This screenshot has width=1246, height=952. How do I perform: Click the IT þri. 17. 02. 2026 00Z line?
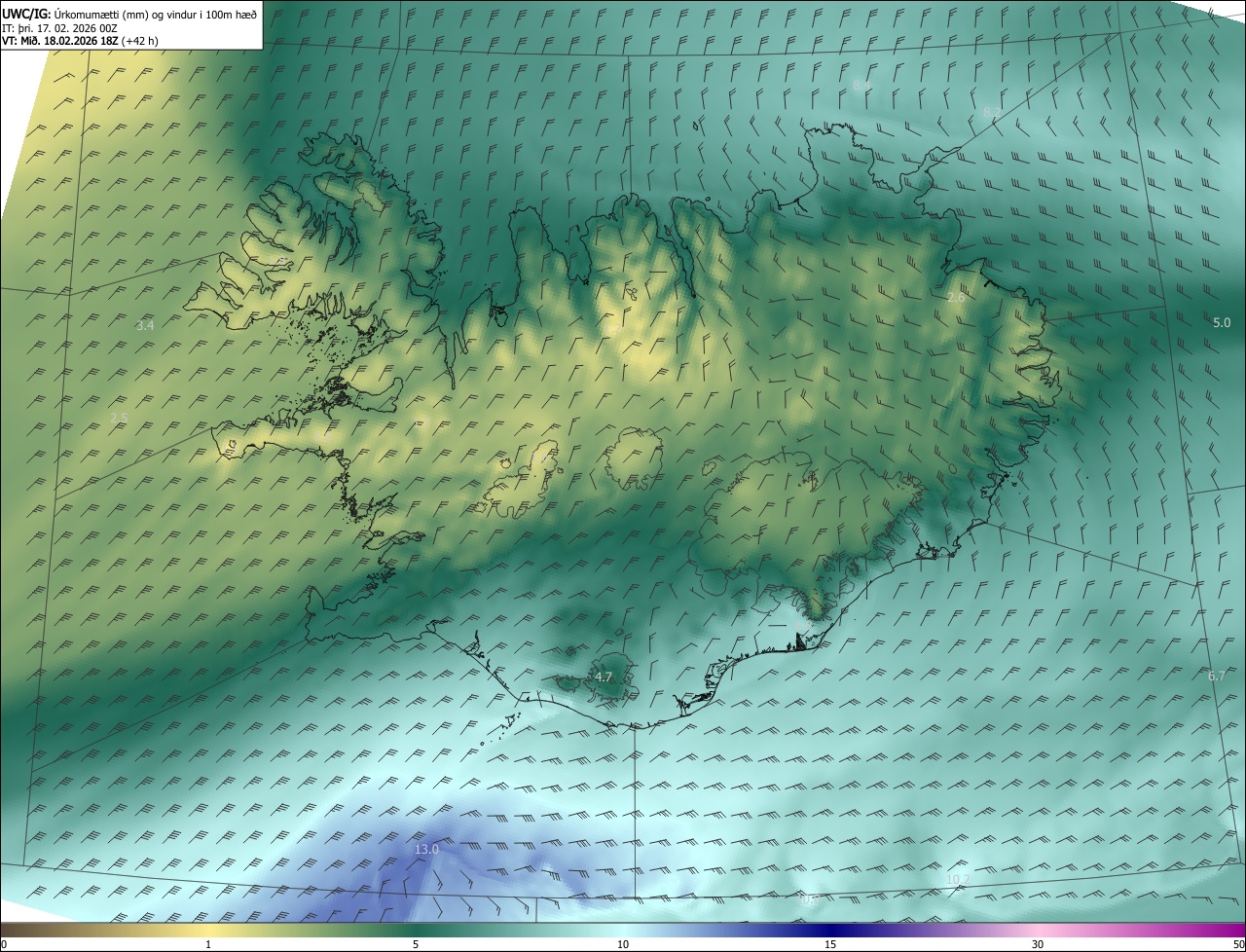click(60, 28)
